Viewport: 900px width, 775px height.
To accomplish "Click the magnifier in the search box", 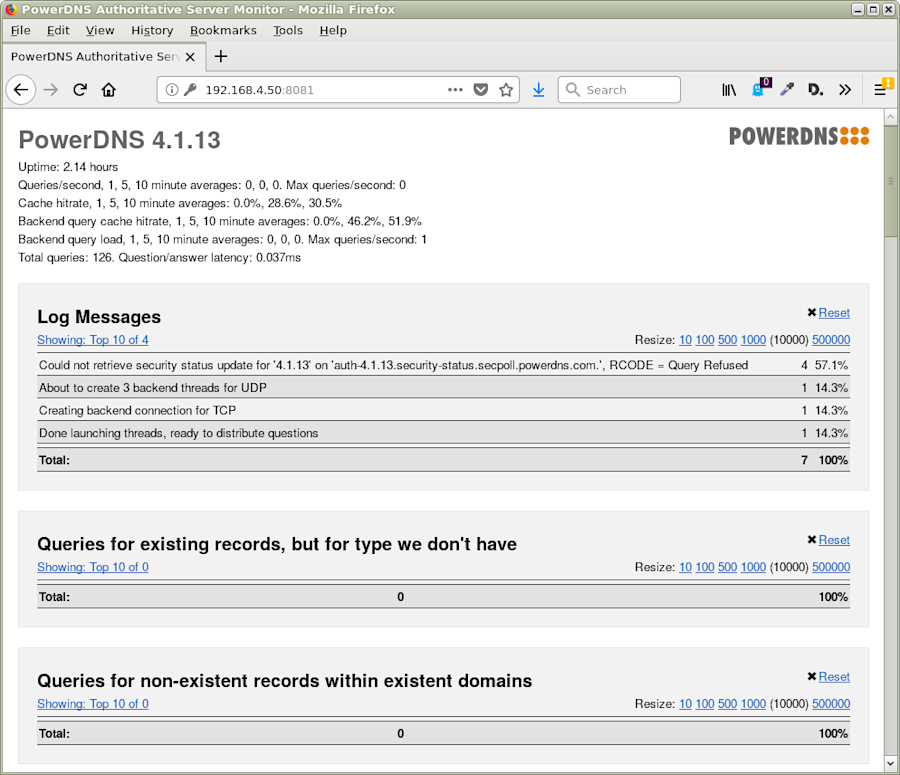I will coord(573,90).
